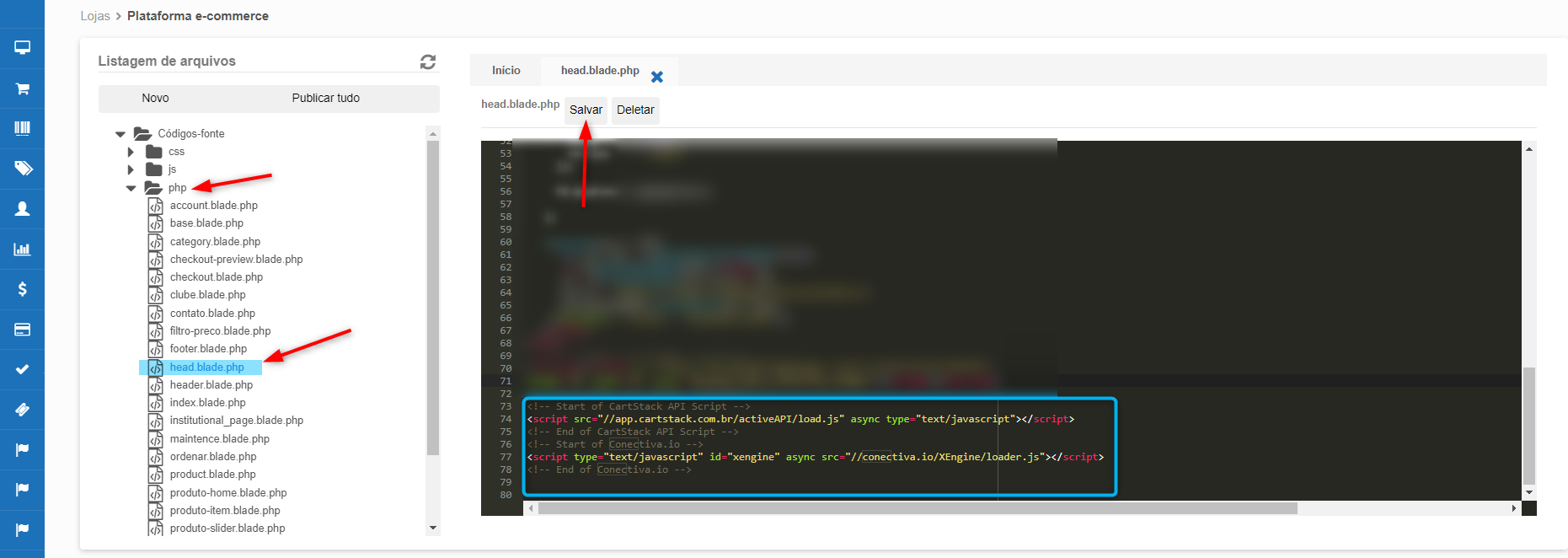Click the code editor horizontal scrollbar
This screenshot has height=558, width=1568.
point(917,508)
